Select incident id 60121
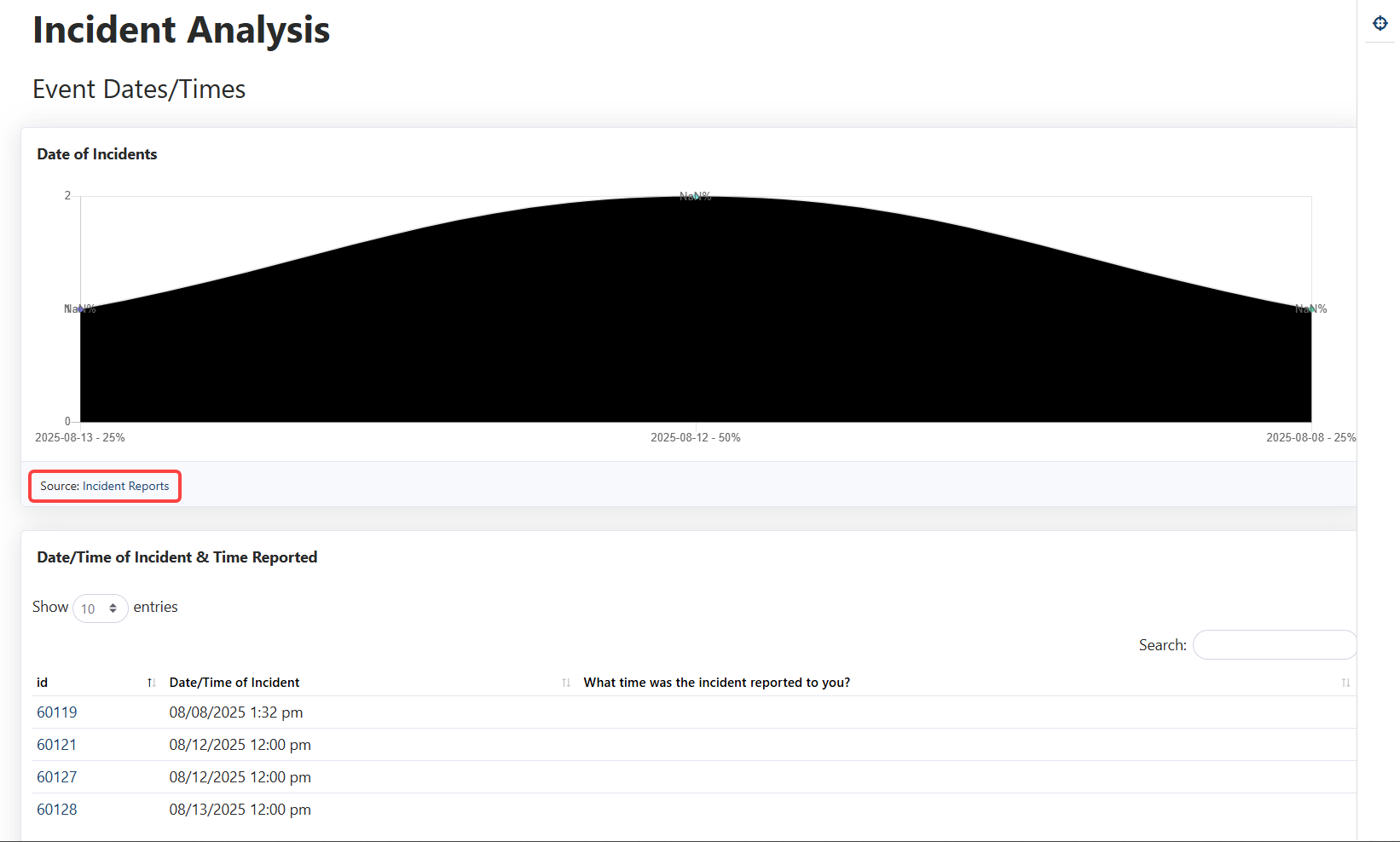The height and width of the screenshot is (842, 1400). coord(57,745)
